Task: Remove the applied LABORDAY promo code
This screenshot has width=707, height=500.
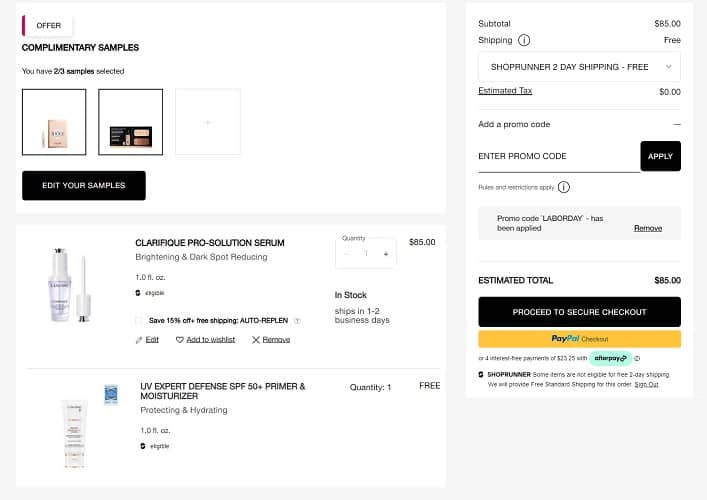Action: click(x=647, y=228)
